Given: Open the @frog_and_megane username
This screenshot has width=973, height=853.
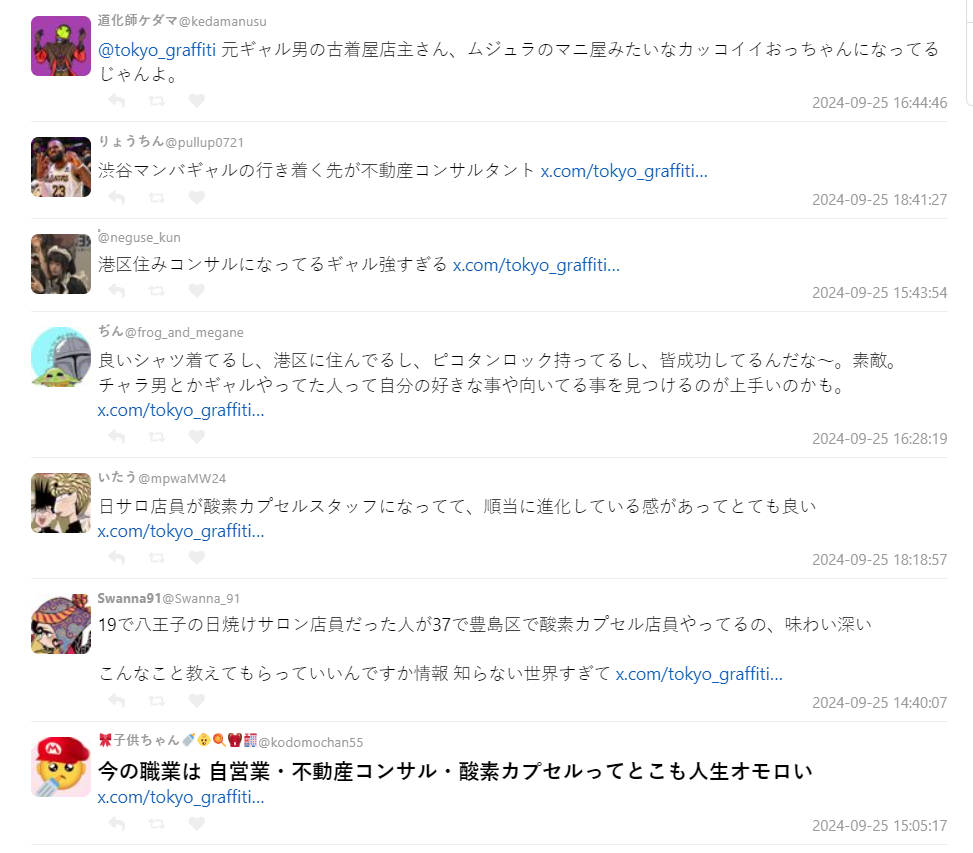Looking at the screenshot, I should (184, 333).
